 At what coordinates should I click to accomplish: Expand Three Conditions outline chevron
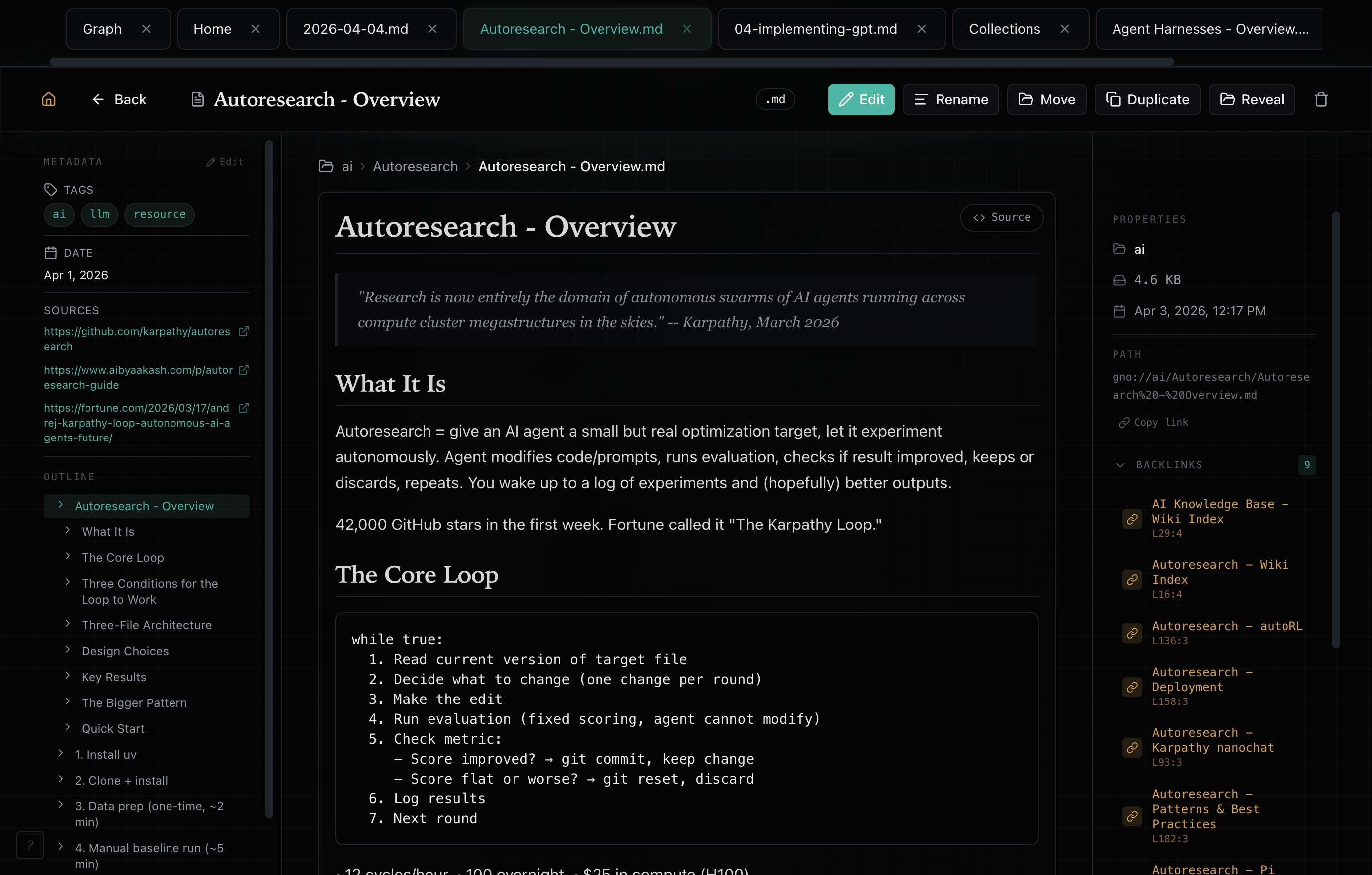(67, 582)
